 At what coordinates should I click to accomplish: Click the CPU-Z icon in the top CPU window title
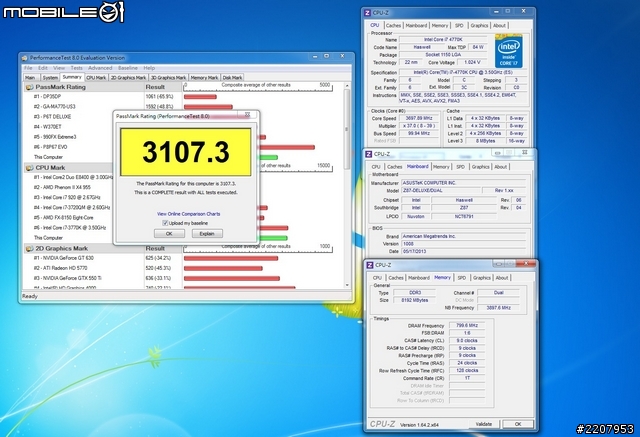(367, 13)
